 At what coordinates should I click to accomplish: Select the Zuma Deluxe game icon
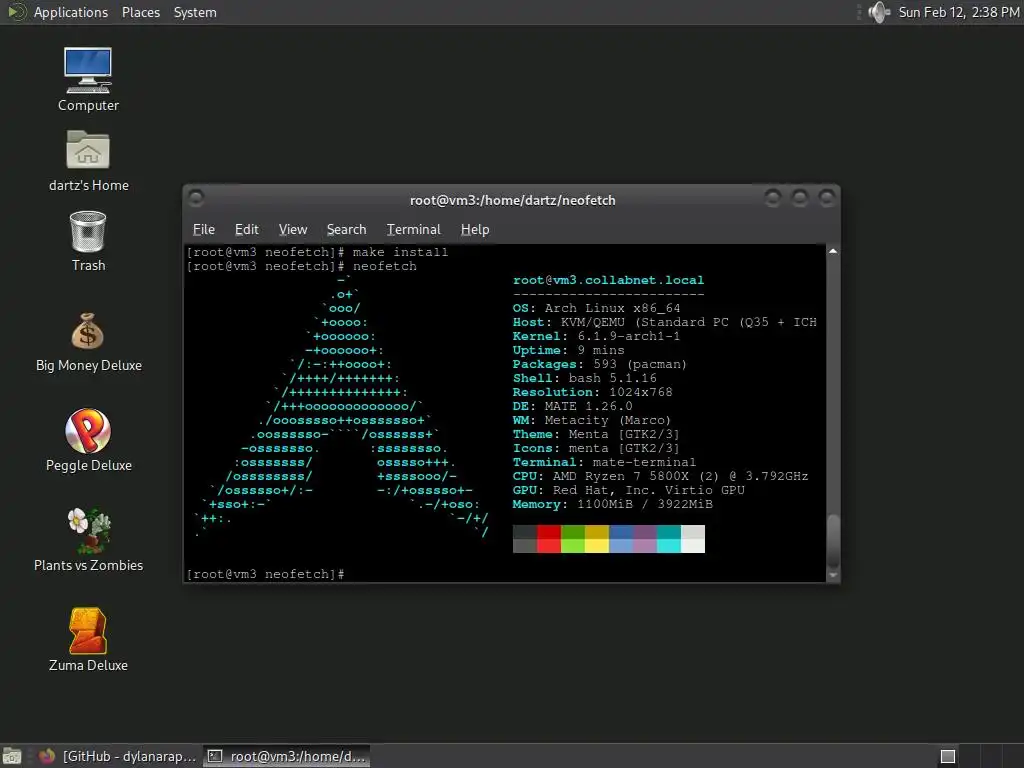[88, 631]
